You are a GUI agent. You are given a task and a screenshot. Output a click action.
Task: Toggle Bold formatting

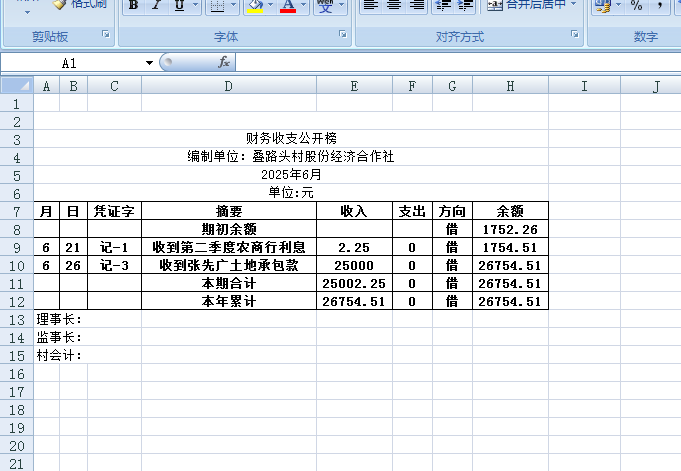[133, 6]
